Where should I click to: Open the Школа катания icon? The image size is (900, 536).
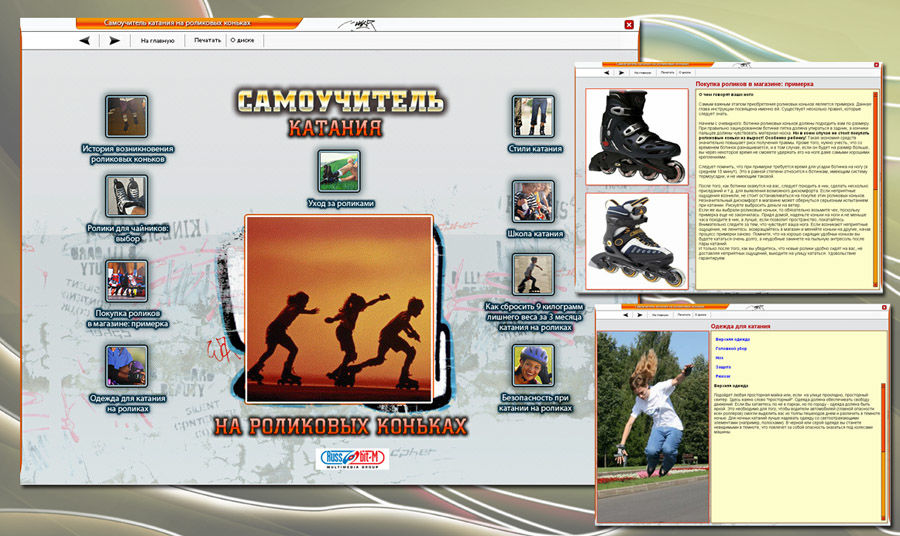pyautogui.click(x=534, y=201)
